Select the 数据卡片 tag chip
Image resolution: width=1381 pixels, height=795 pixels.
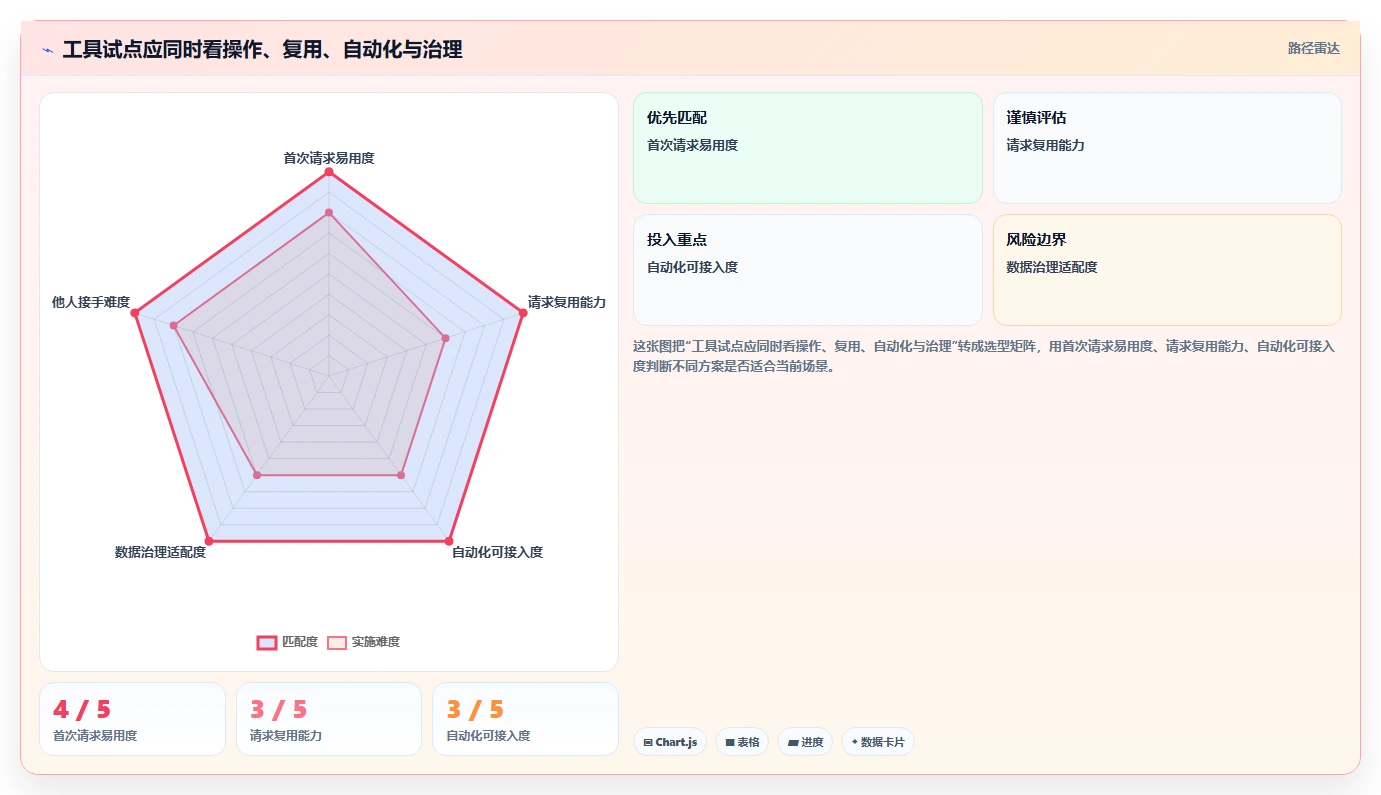point(878,742)
